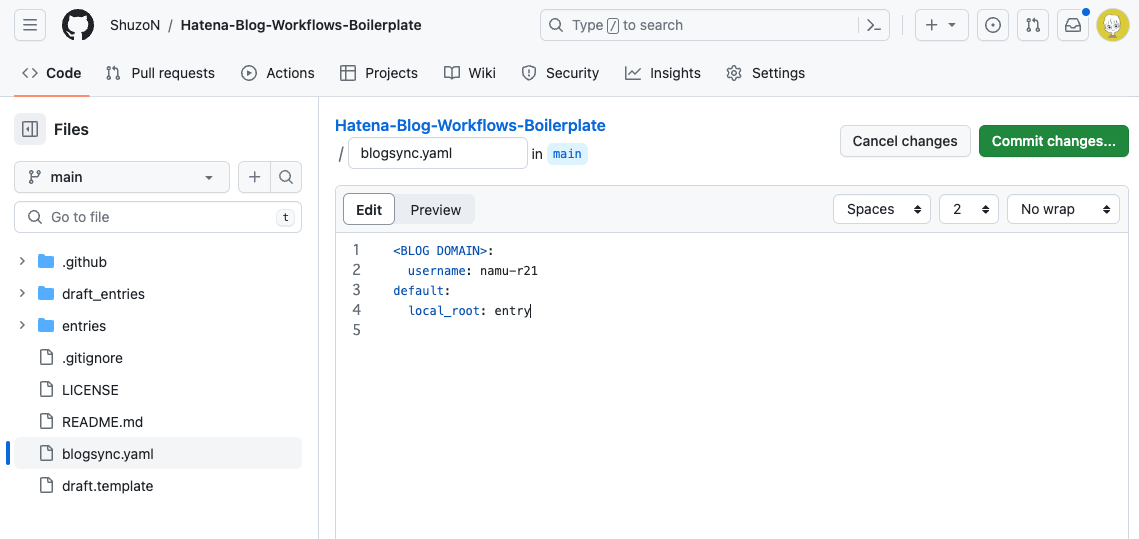Viewport: 1139px width, 539px height.
Task: Click the Go to file field
Action: 158,217
